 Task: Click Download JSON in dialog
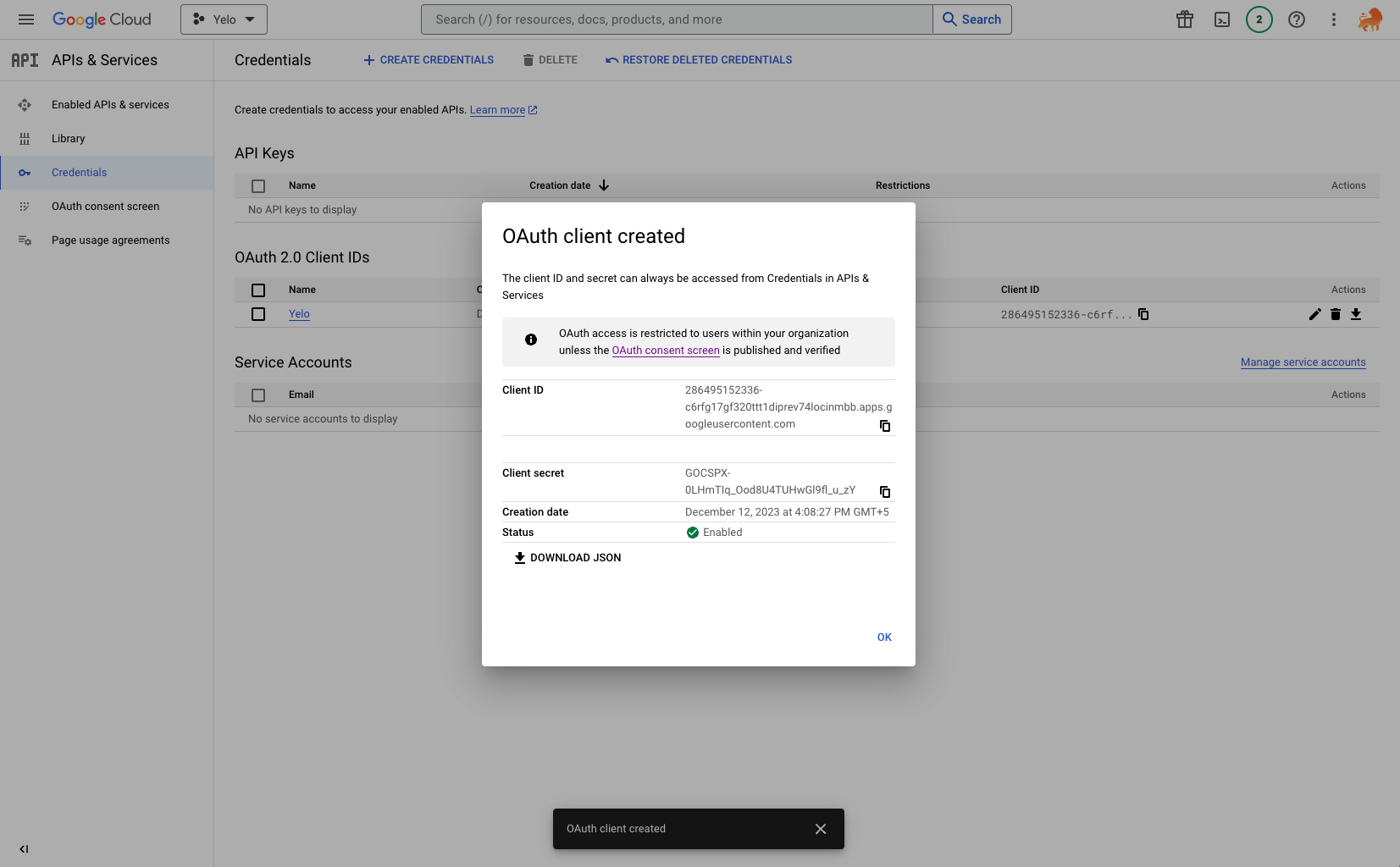click(x=567, y=558)
